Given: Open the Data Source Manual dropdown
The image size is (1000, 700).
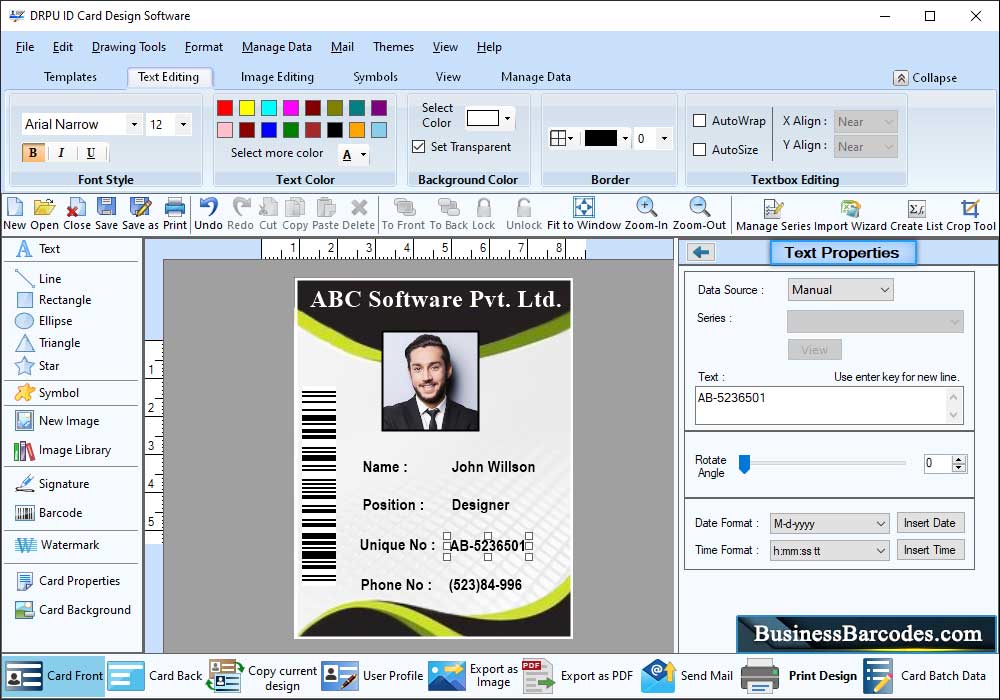Looking at the screenshot, I should pyautogui.click(x=841, y=290).
